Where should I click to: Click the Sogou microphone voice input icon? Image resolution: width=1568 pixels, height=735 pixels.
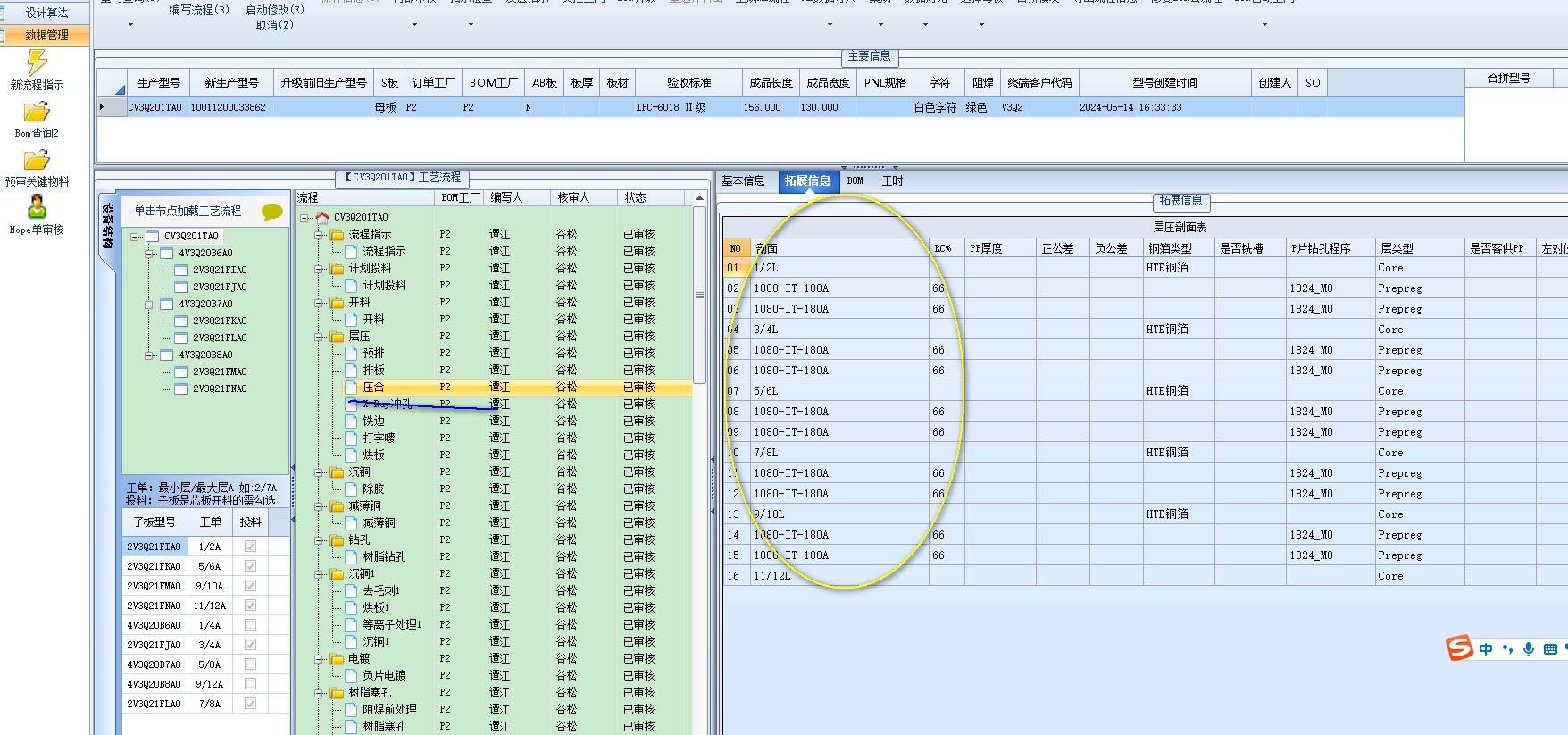1529,649
